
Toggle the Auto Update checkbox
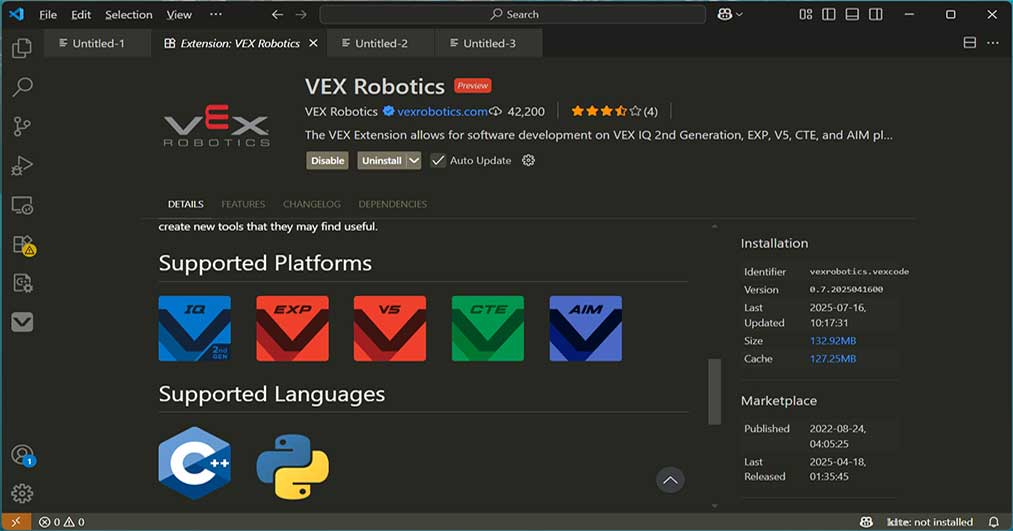click(438, 160)
